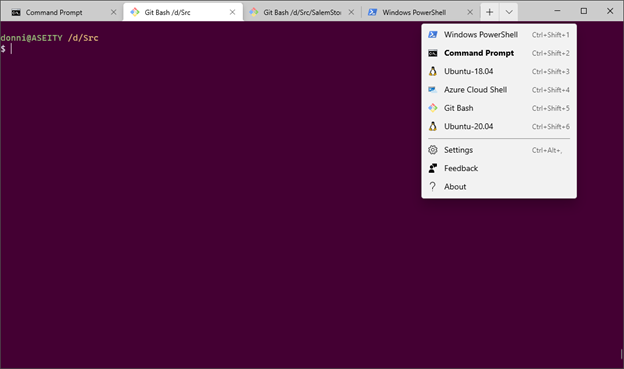Screen dimensions: 624x369
Task: Click the terminal scrollbar thumb at the right edge
Action: tap(621, 354)
